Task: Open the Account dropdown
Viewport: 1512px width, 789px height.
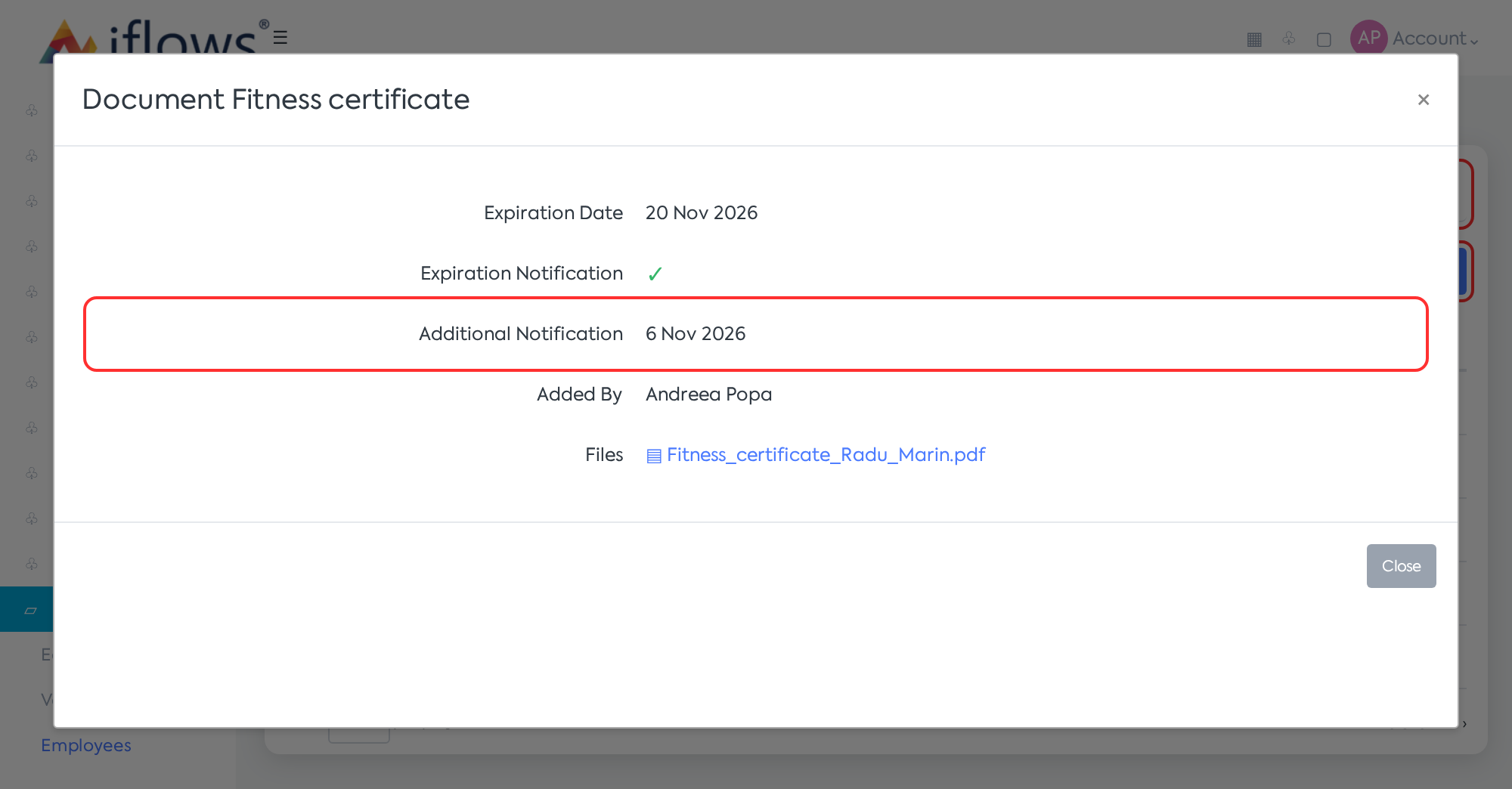Action: [x=1435, y=39]
